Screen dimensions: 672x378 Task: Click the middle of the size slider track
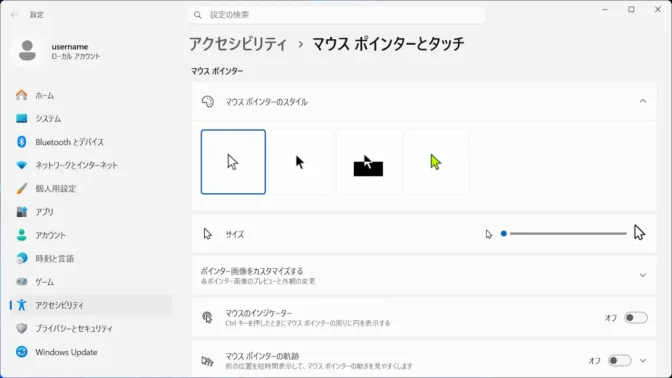coord(564,234)
